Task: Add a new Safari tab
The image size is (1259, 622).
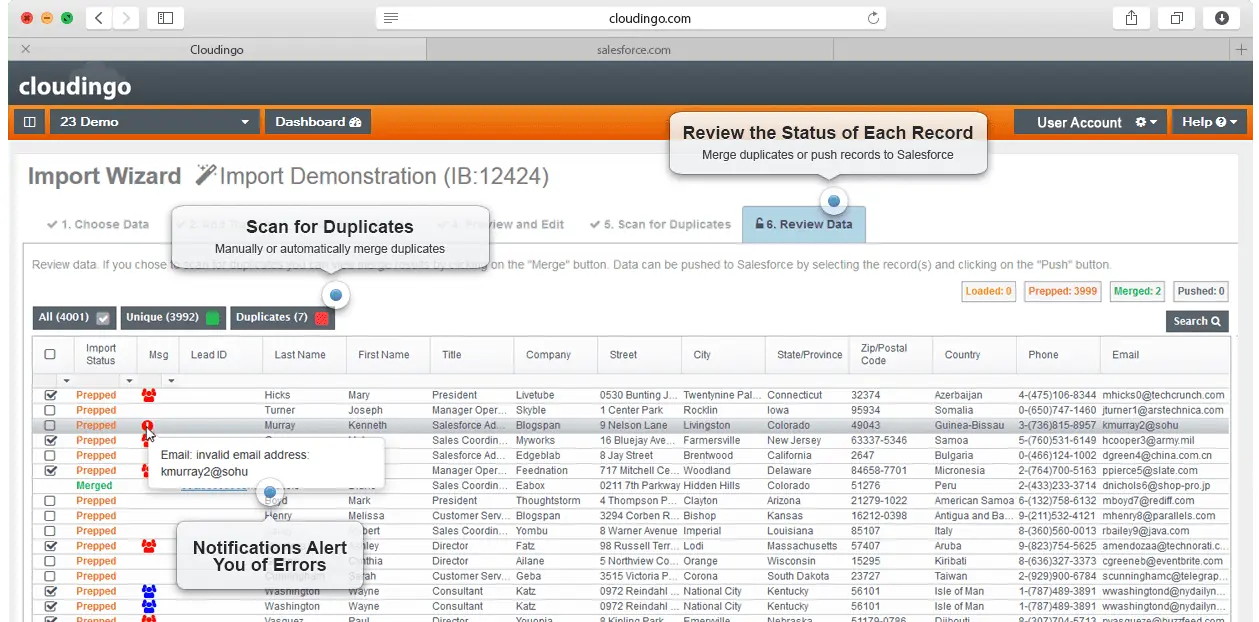Action: pos(1241,49)
